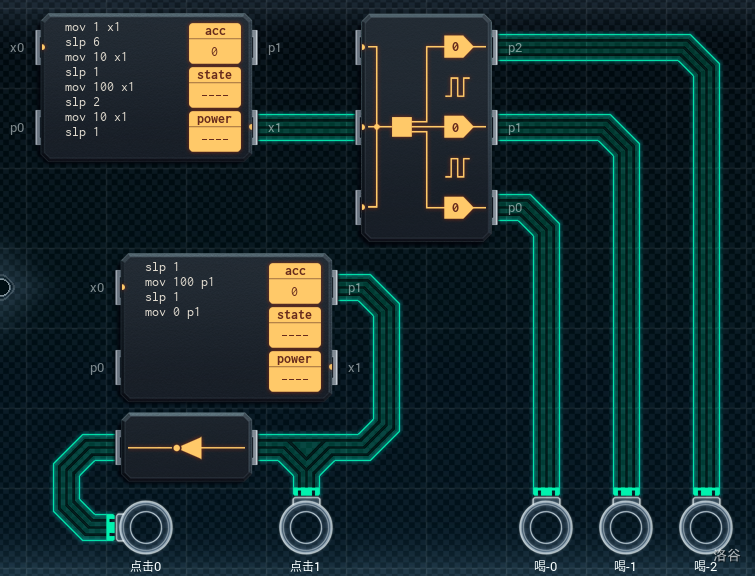The height and width of the screenshot is (576, 755).
Task: Click the state register of the top microcontroller
Action: tap(215, 86)
